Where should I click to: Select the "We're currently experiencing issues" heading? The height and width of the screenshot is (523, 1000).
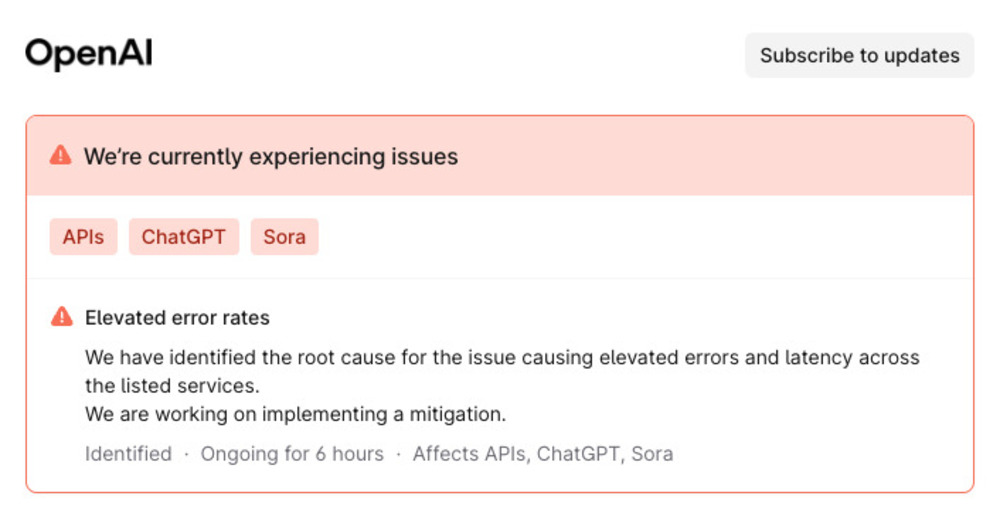(270, 157)
